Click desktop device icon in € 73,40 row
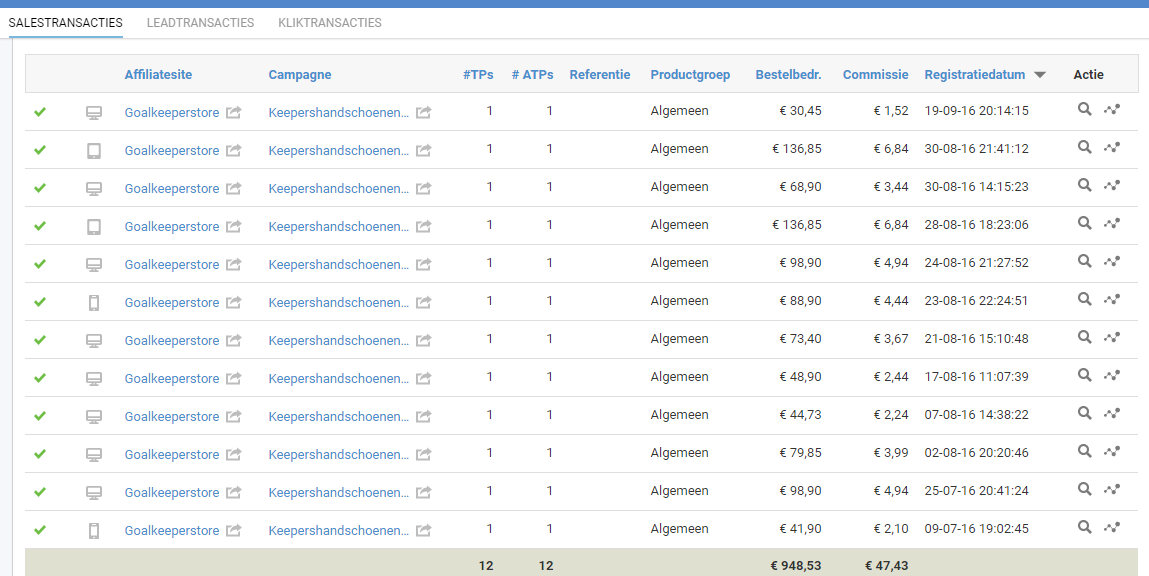 94,341
